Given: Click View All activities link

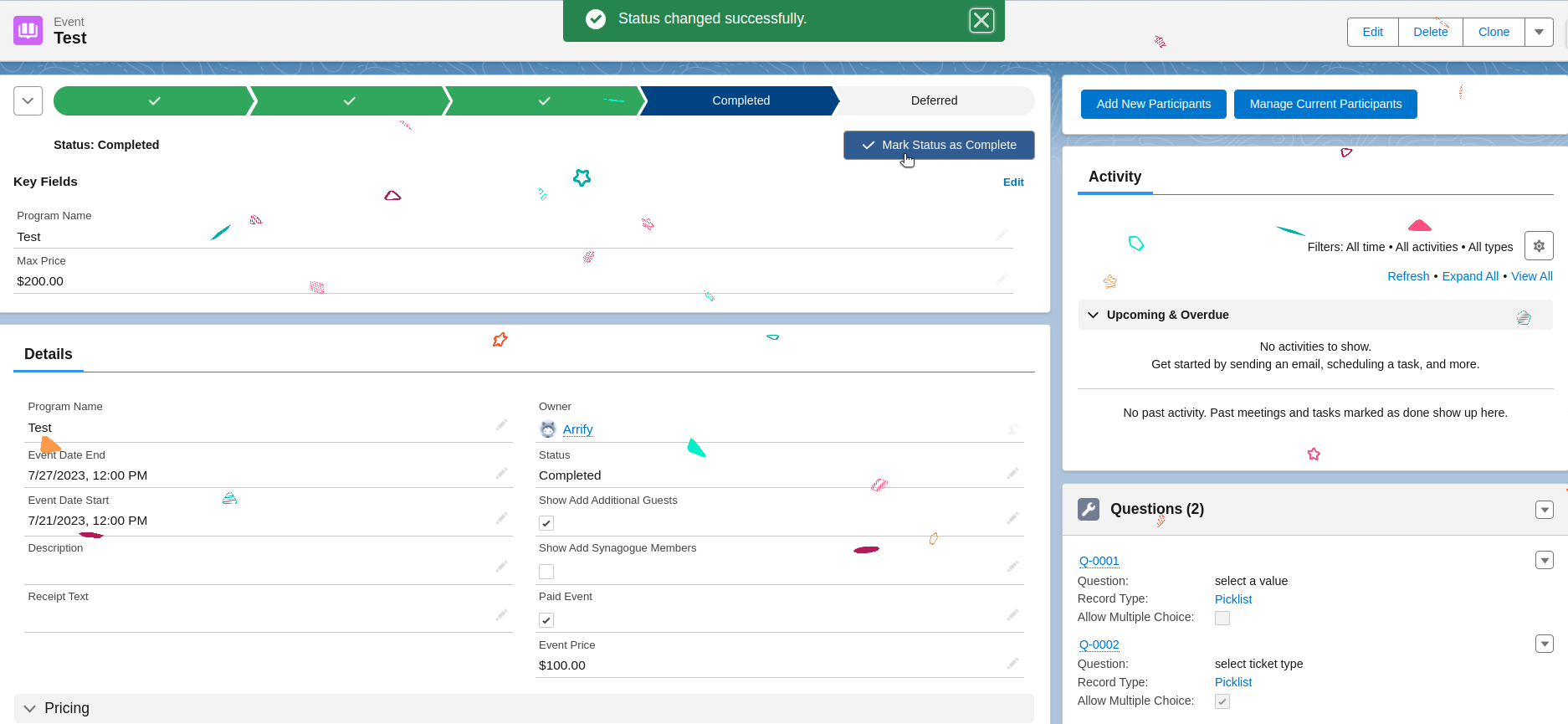Looking at the screenshot, I should coord(1531,276).
